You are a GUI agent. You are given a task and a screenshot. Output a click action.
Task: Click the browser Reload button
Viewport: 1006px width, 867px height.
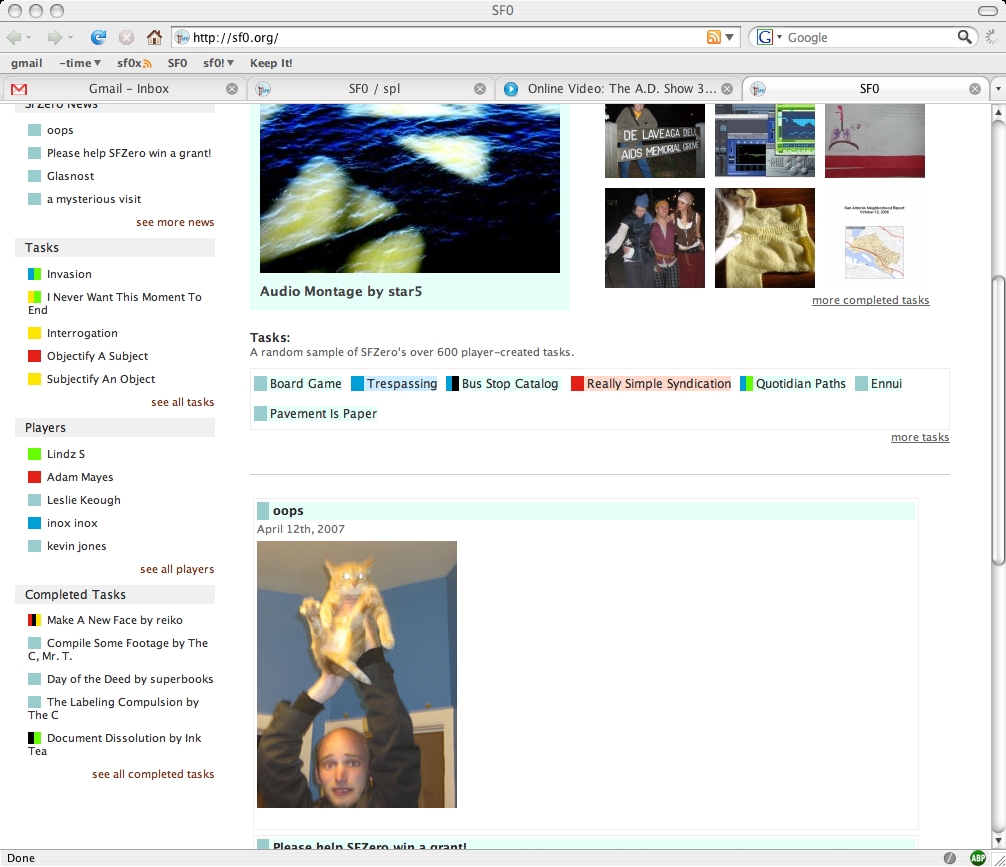point(98,37)
